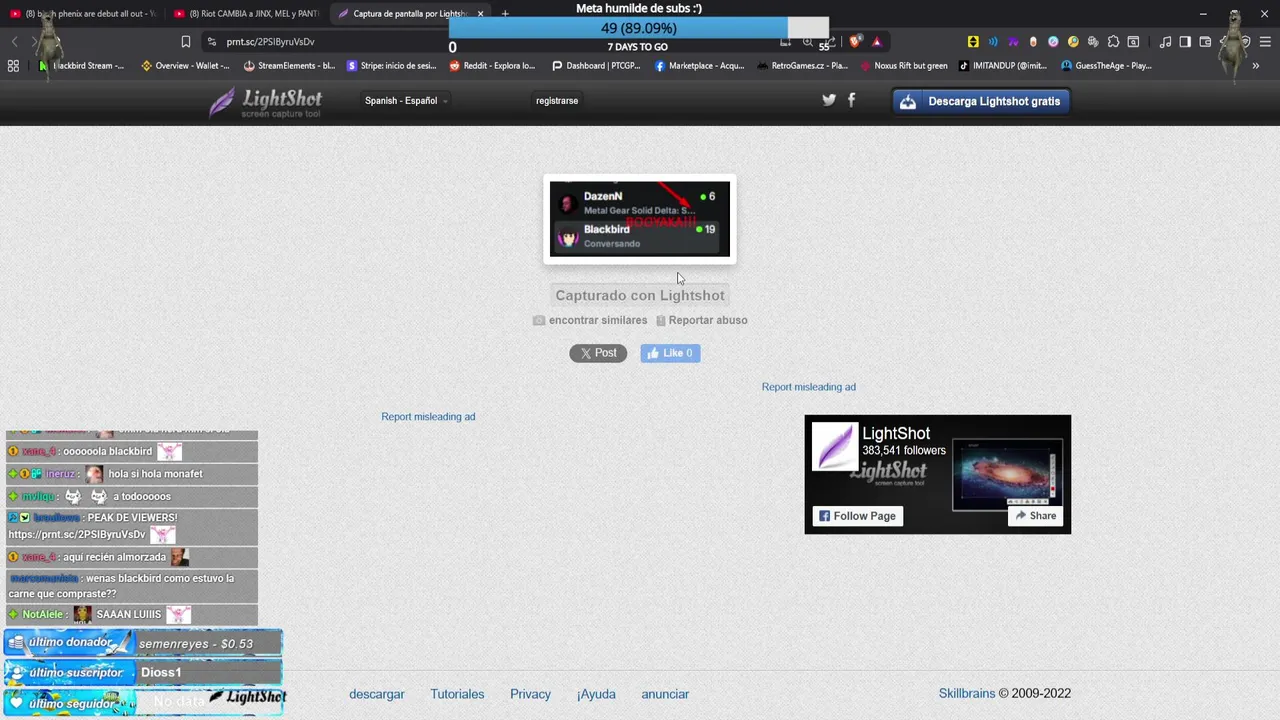
Task: Click the ¡Ayuda footer link
Action: 596,694
